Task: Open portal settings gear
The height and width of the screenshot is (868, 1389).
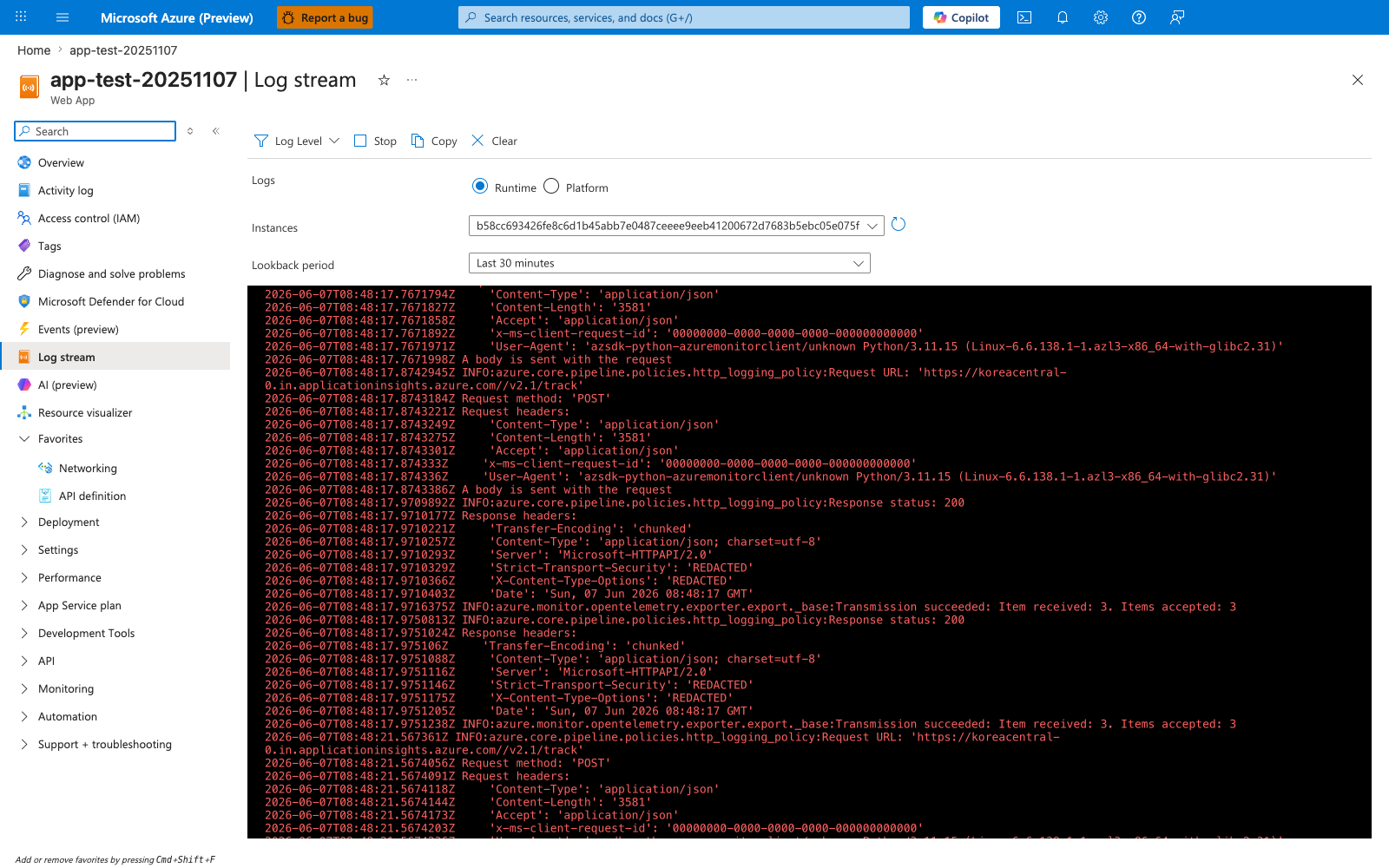Action: tap(1101, 17)
